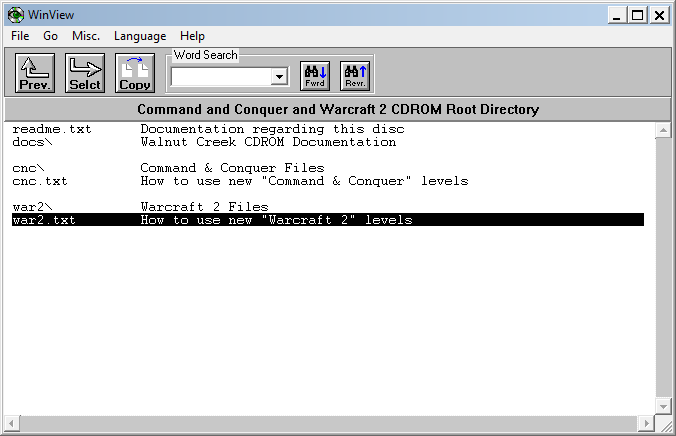Close the WinView window
This screenshot has width=676, height=436.
[x=660, y=15]
